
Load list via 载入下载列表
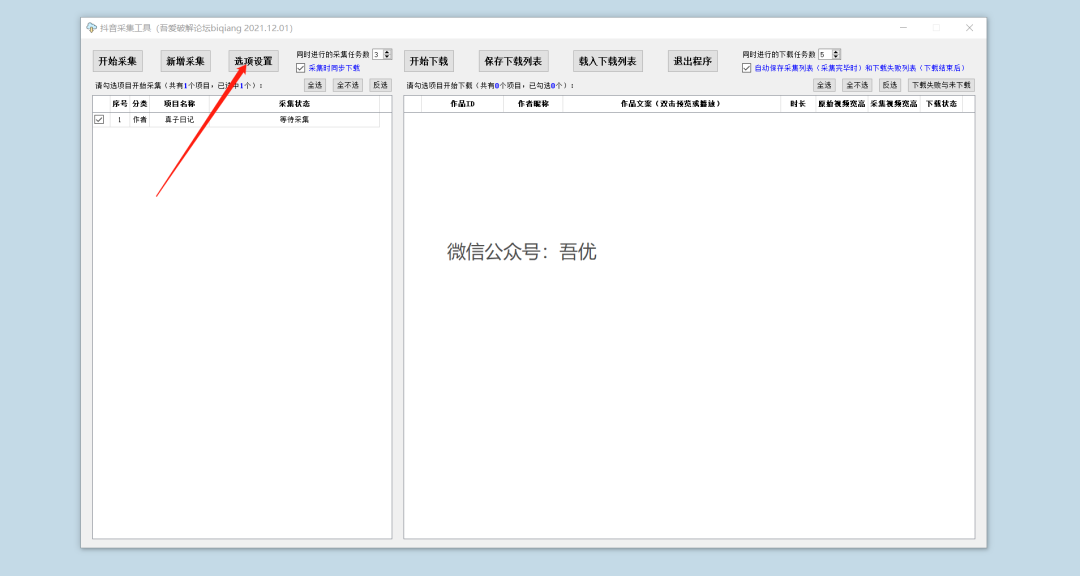tap(607, 61)
